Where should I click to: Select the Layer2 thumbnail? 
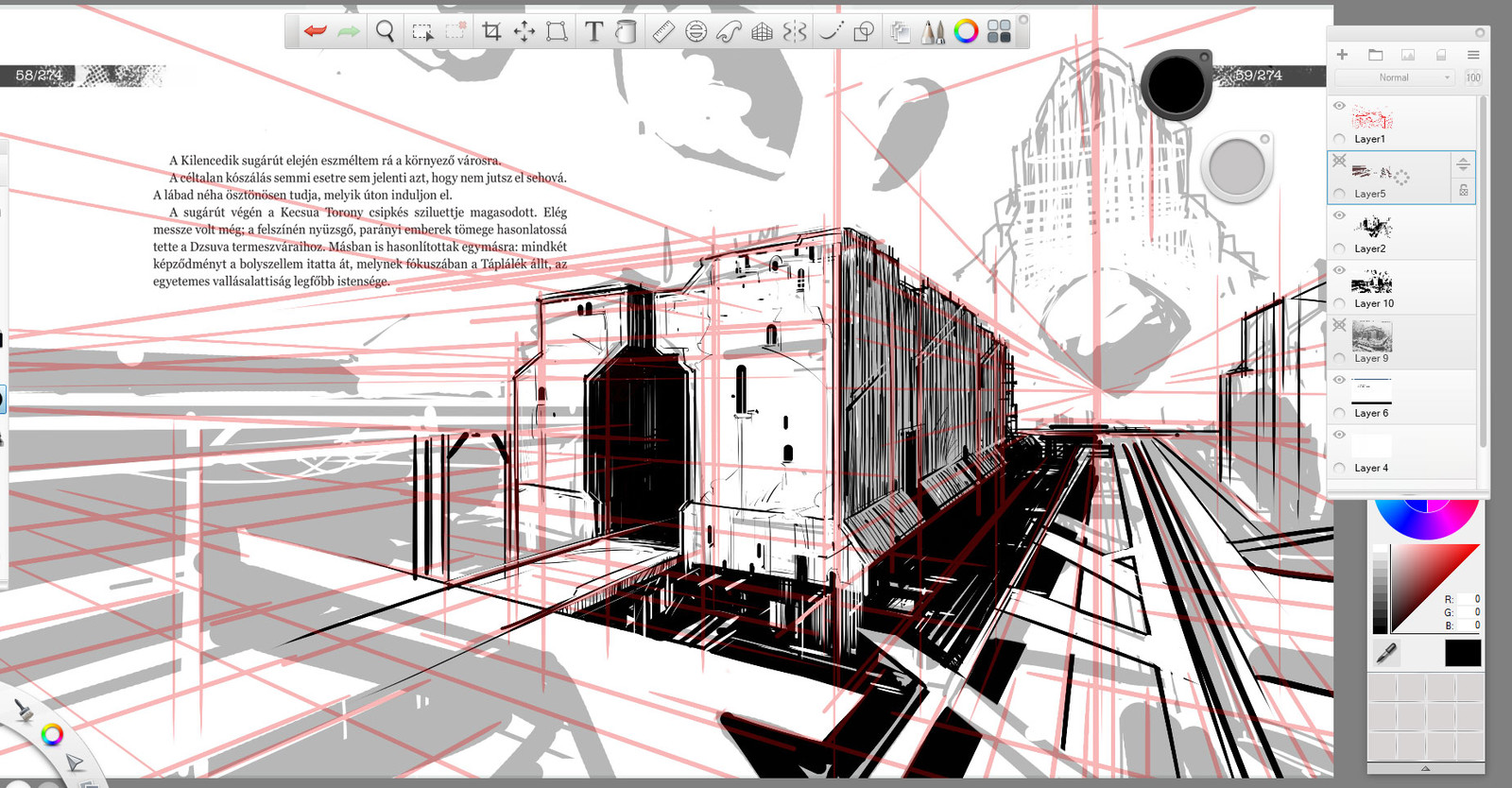[x=1372, y=227]
